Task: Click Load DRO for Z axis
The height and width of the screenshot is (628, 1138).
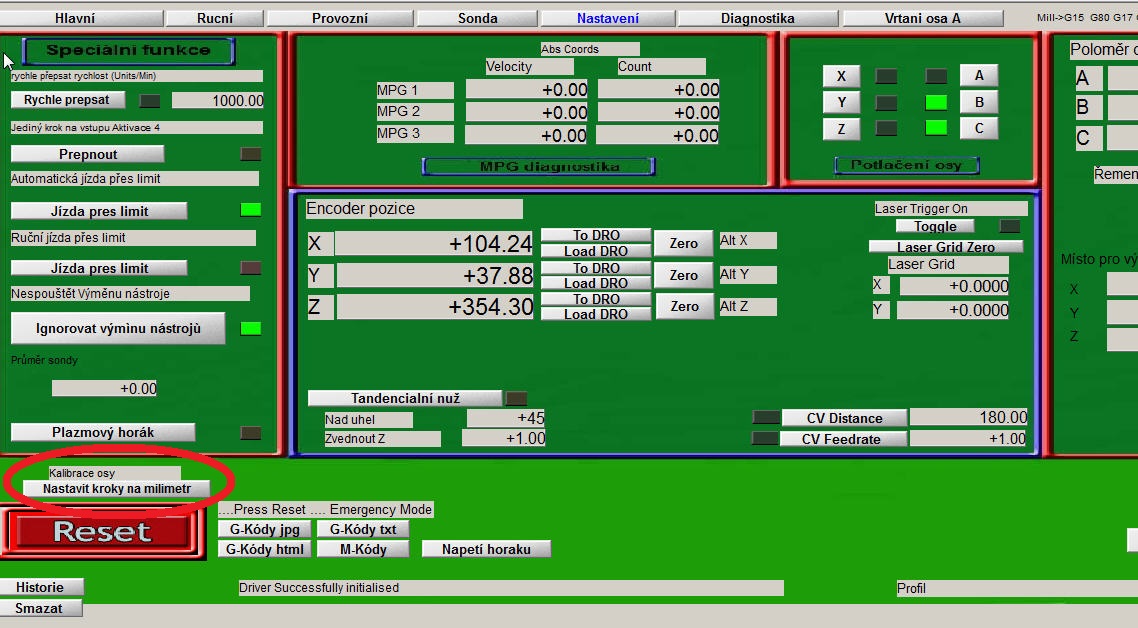Action: (x=595, y=314)
